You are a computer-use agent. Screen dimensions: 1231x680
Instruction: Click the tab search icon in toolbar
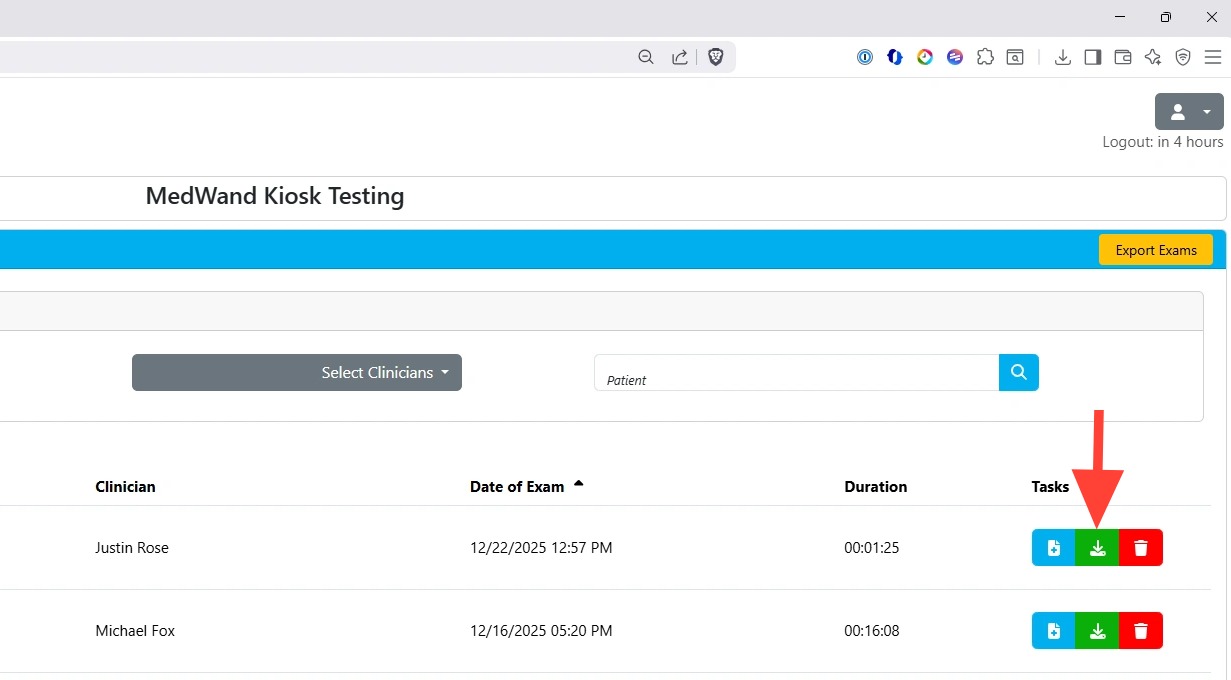coord(1015,57)
